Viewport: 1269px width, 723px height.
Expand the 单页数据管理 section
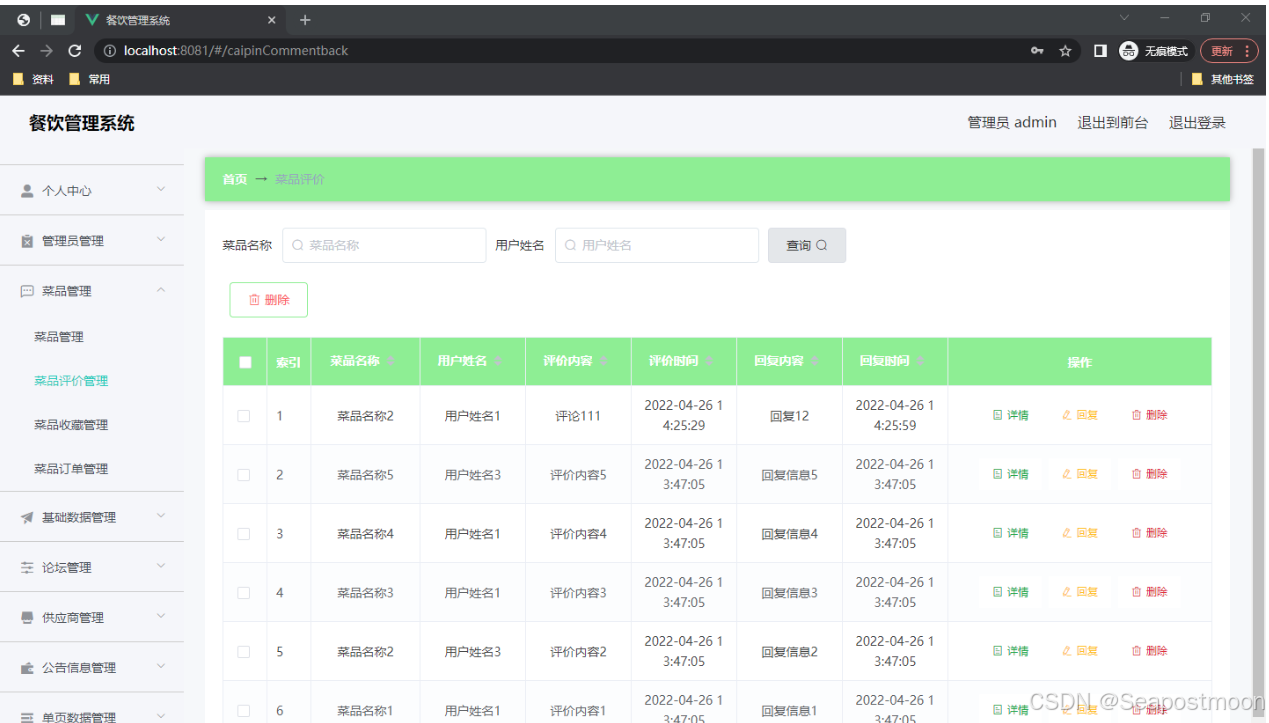92,714
